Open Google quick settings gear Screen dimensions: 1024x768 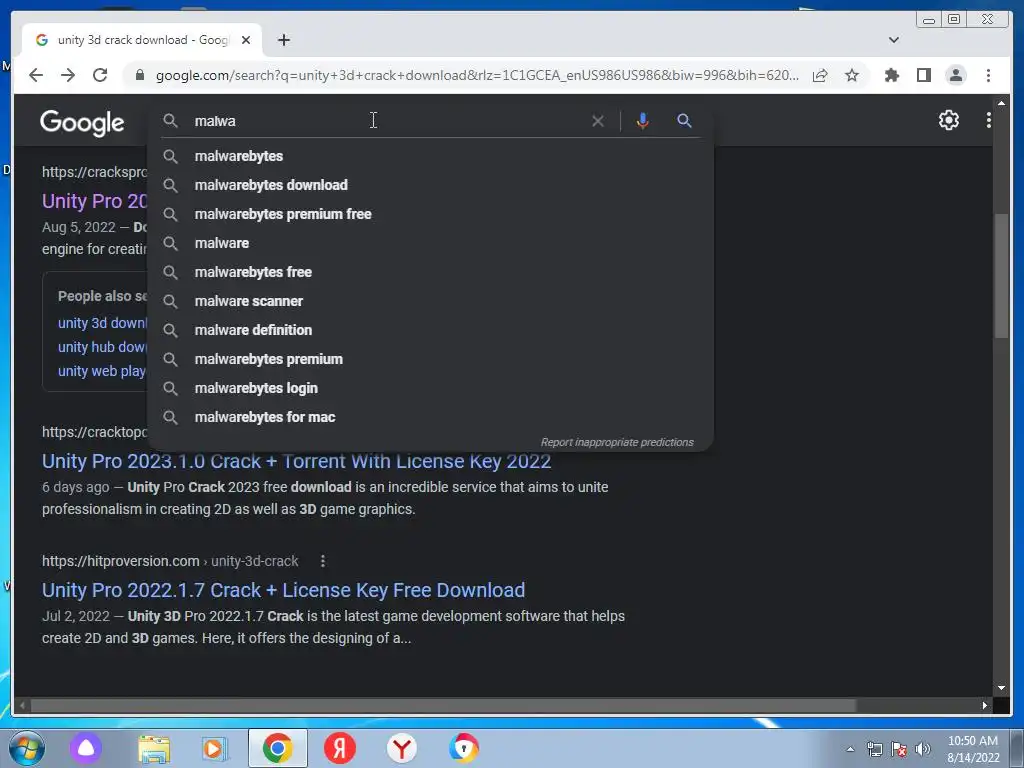tap(948, 120)
